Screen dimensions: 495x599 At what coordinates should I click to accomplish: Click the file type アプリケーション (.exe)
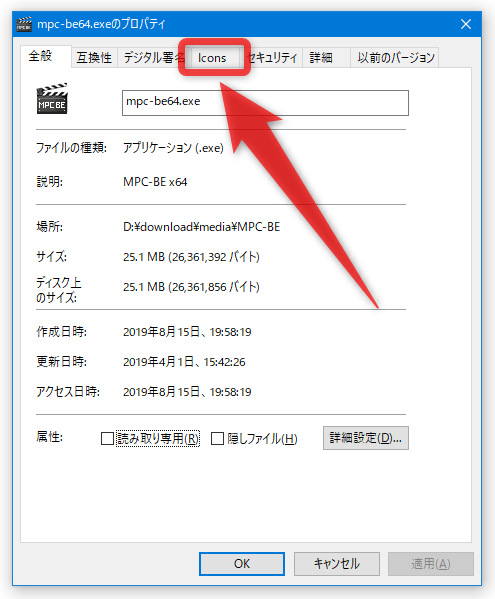[x=173, y=148]
